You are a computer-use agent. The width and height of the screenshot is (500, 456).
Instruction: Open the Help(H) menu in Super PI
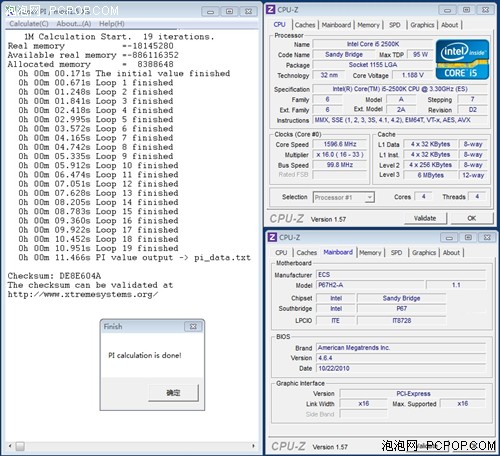[x=112, y=24]
